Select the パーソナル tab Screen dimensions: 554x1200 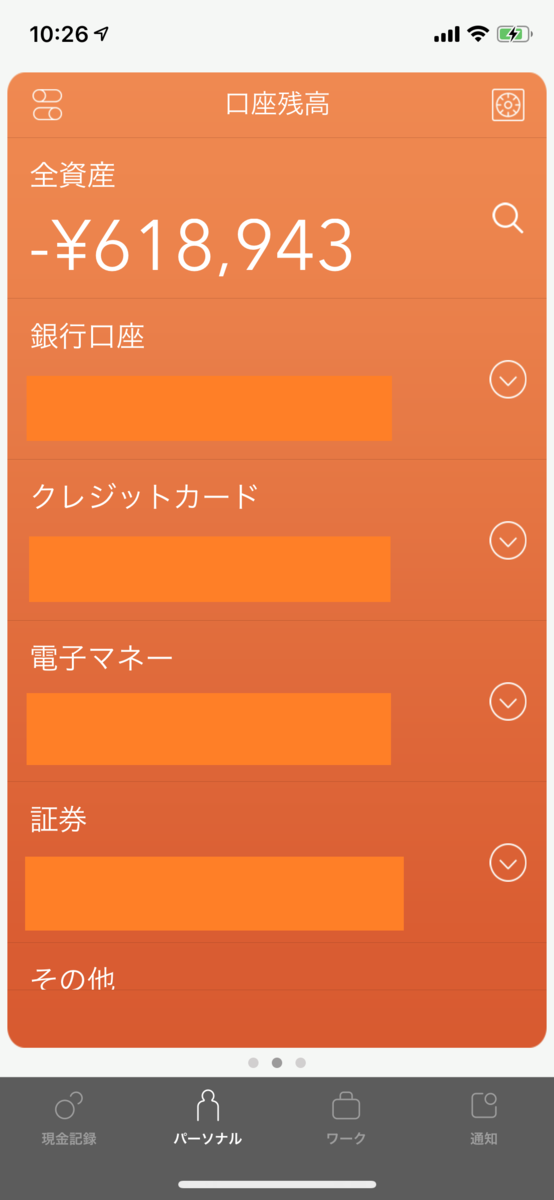(x=208, y=1118)
